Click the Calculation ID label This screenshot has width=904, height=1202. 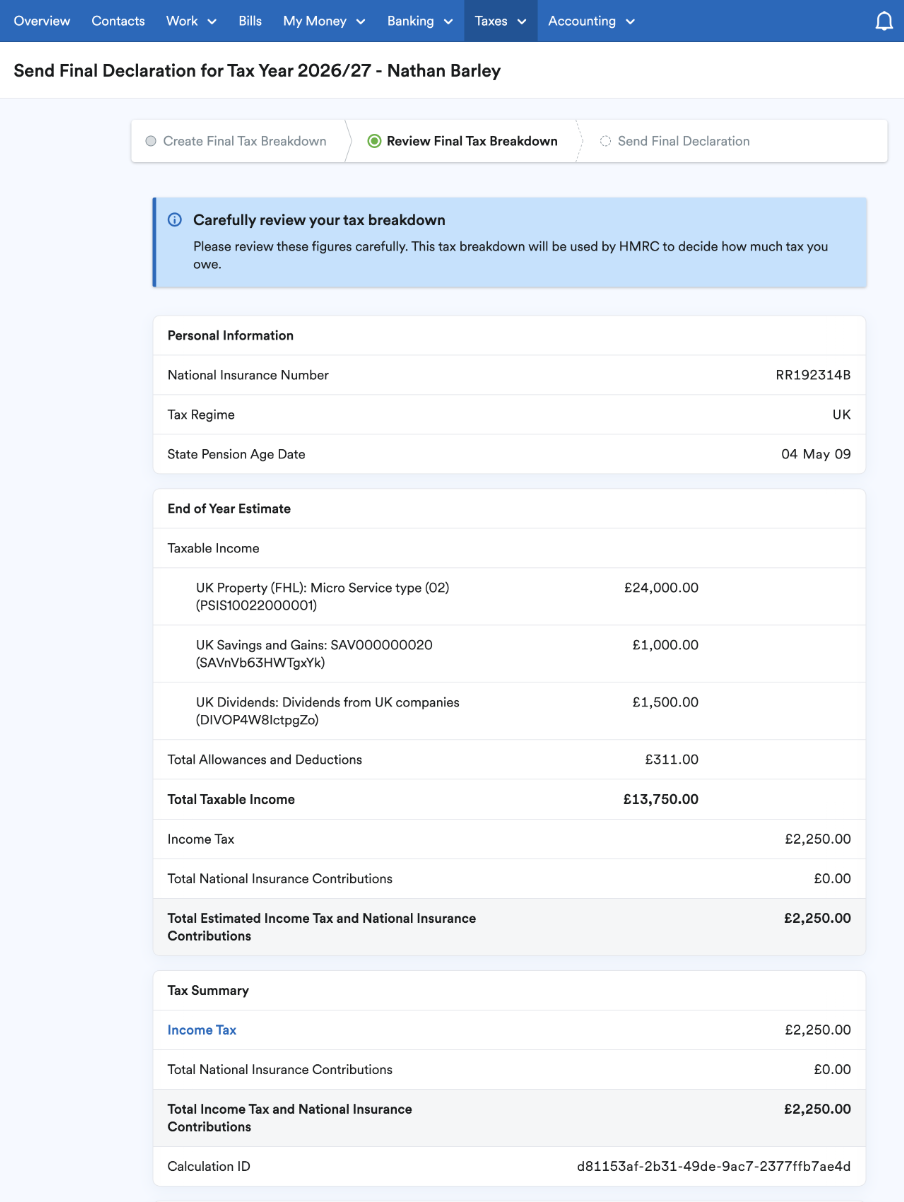209,1166
